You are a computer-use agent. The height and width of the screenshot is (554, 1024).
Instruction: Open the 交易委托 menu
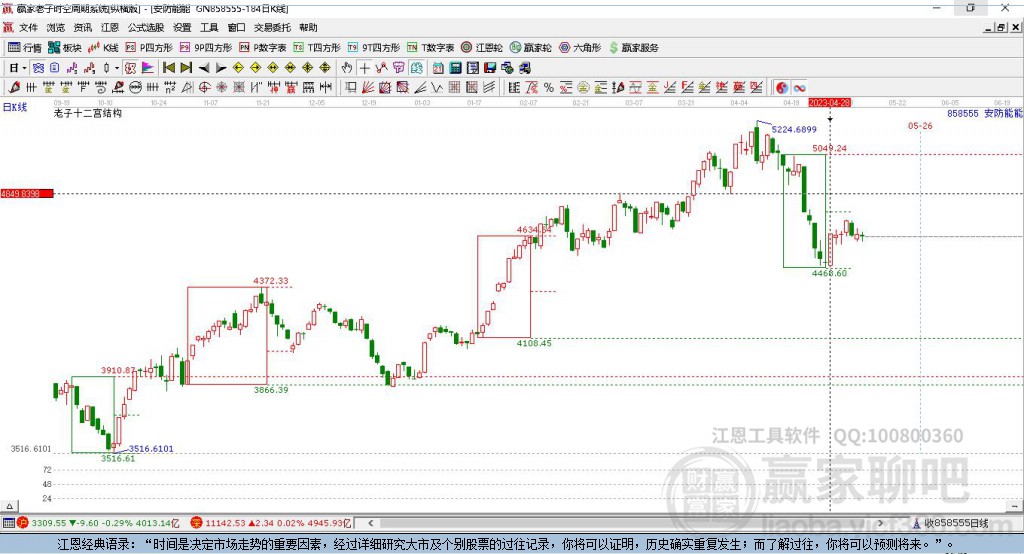pos(271,27)
